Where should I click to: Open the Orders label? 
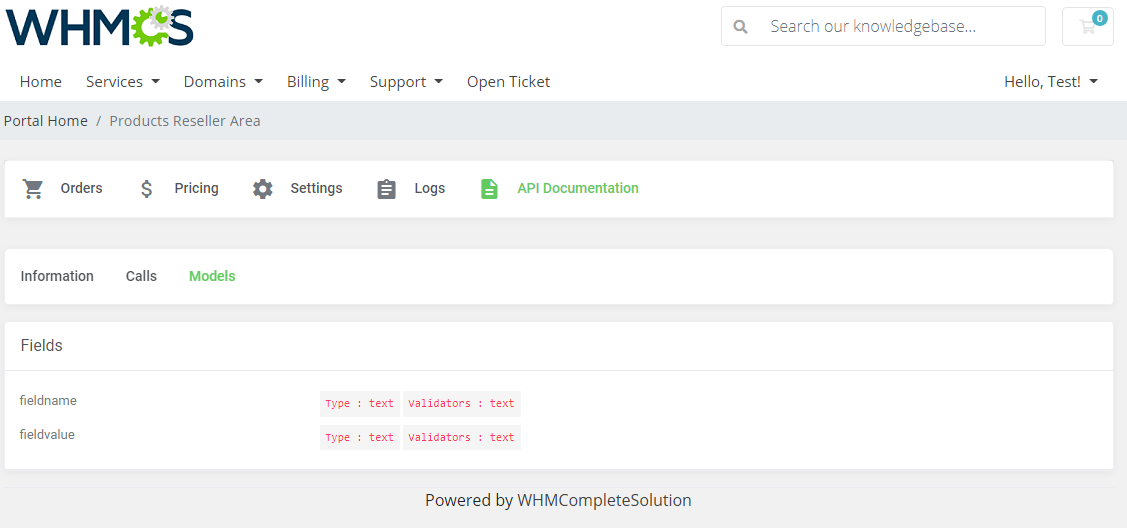[81, 188]
